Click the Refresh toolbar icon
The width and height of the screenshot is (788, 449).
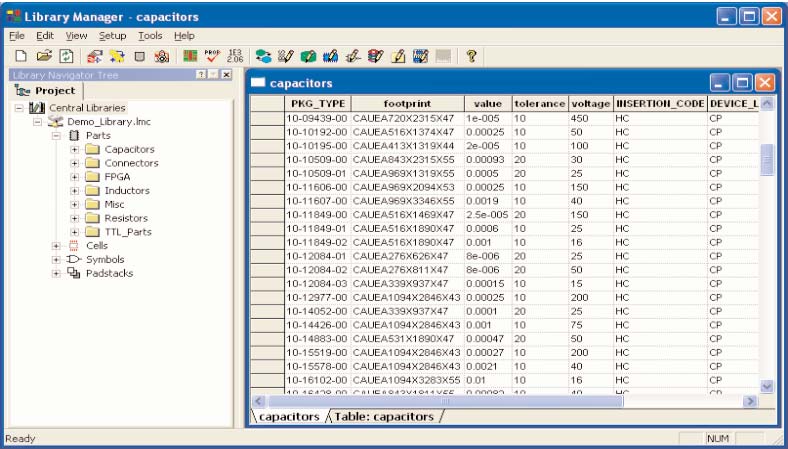66,57
